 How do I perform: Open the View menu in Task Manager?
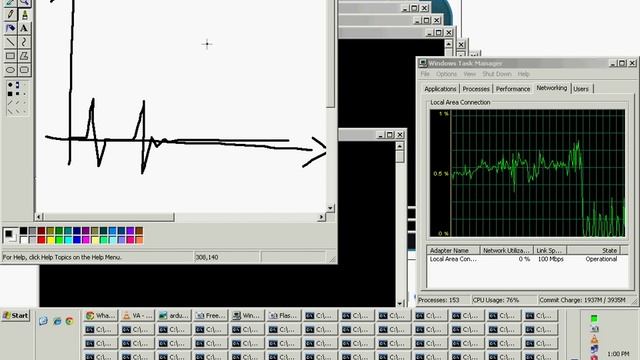(469, 74)
